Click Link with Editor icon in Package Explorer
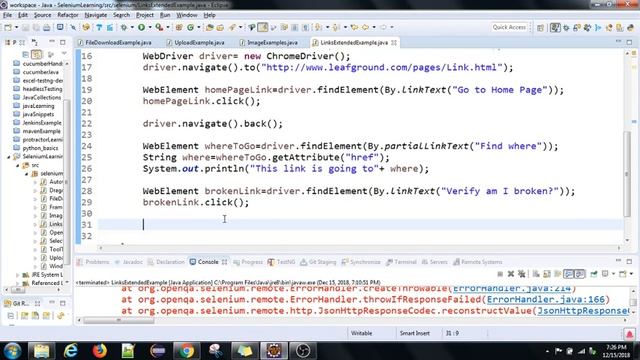The image size is (640, 360). pos(36,54)
